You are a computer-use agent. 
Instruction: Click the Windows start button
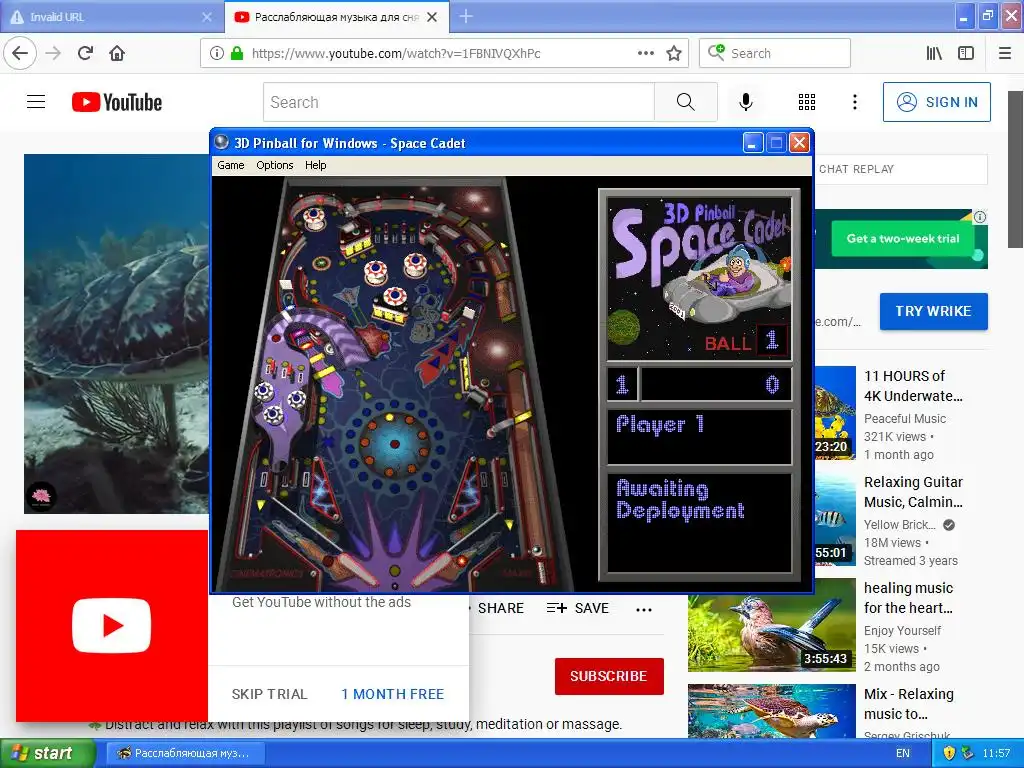(47, 753)
